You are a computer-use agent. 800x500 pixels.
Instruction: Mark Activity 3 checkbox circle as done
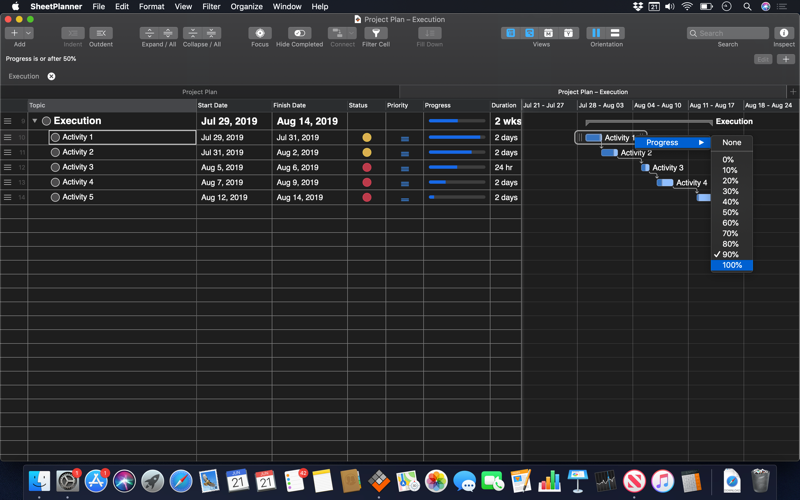coord(55,167)
